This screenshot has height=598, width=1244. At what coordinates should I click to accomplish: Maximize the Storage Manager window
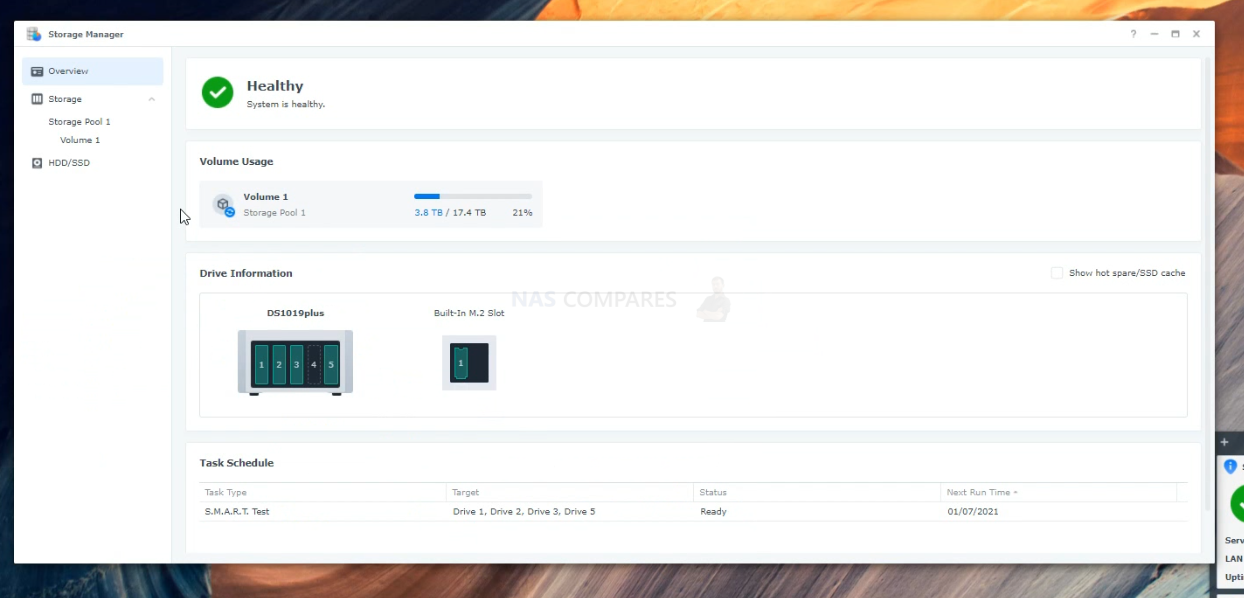click(x=1175, y=34)
